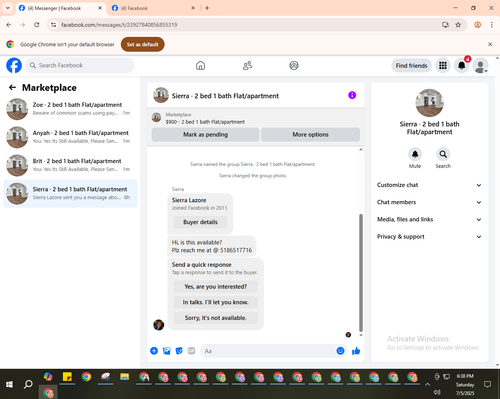
Task: Send quick response 'Yes, are you interested?'
Action: (x=216, y=287)
